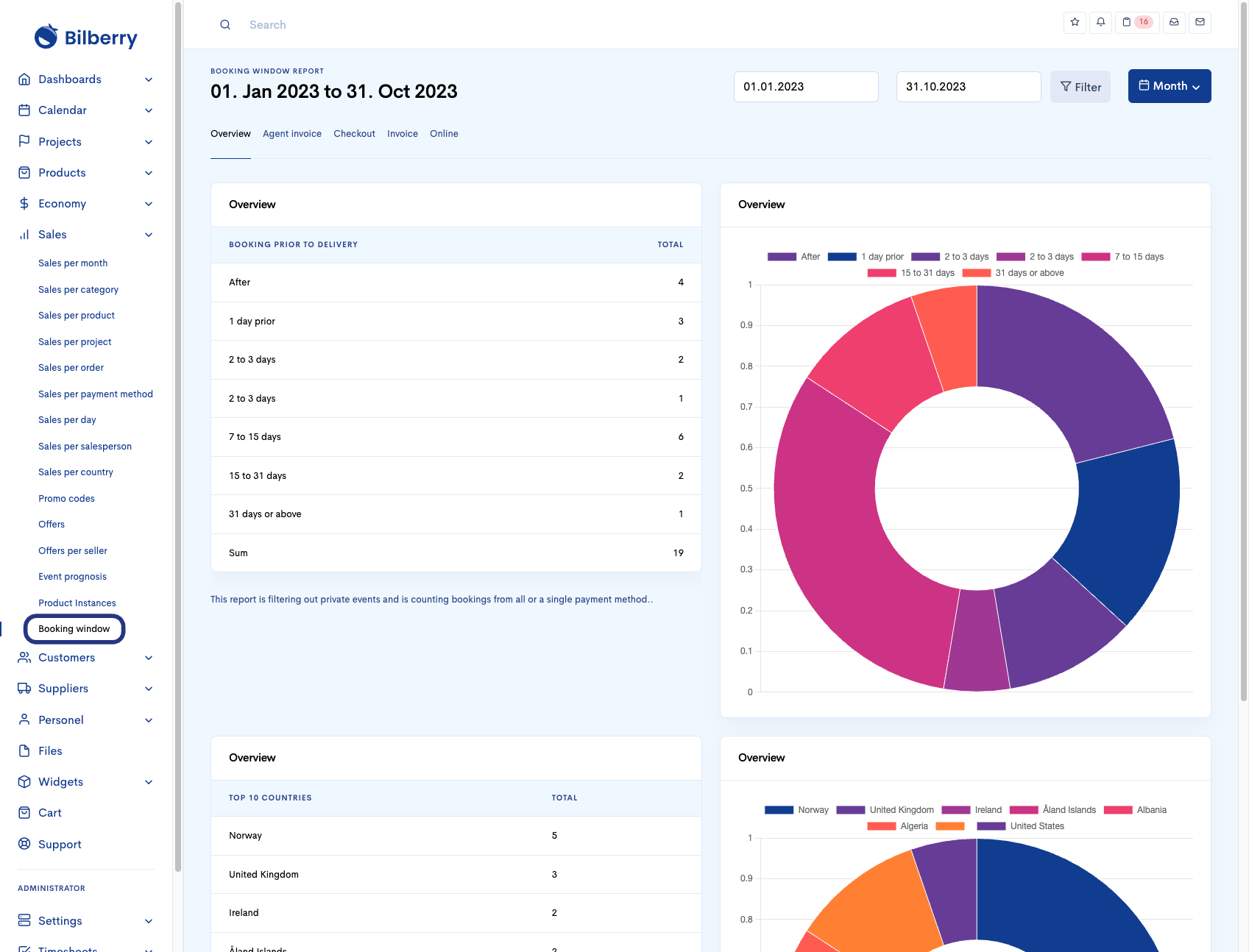The height and width of the screenshot is (952, 1249).
Task: Open mail envelope icon
Action: (x=1200, y=22)
